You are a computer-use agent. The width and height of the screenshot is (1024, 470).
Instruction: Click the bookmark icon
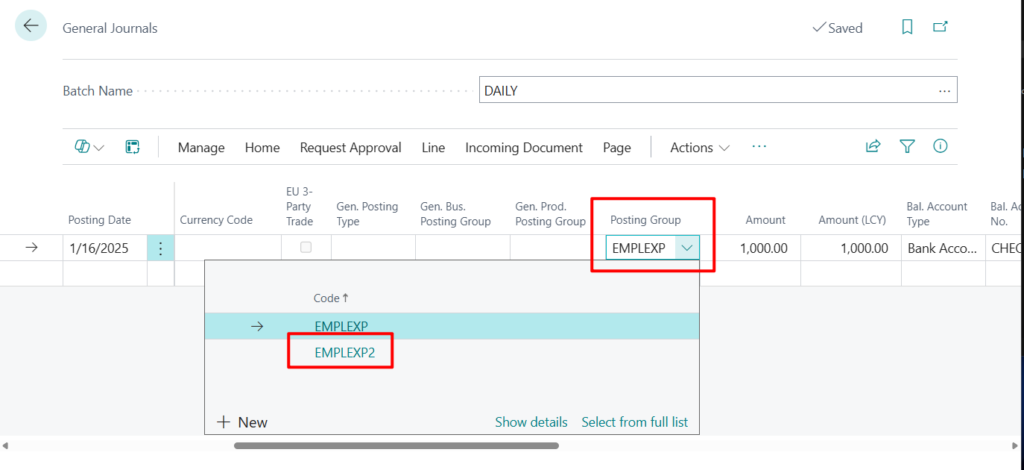907,28
